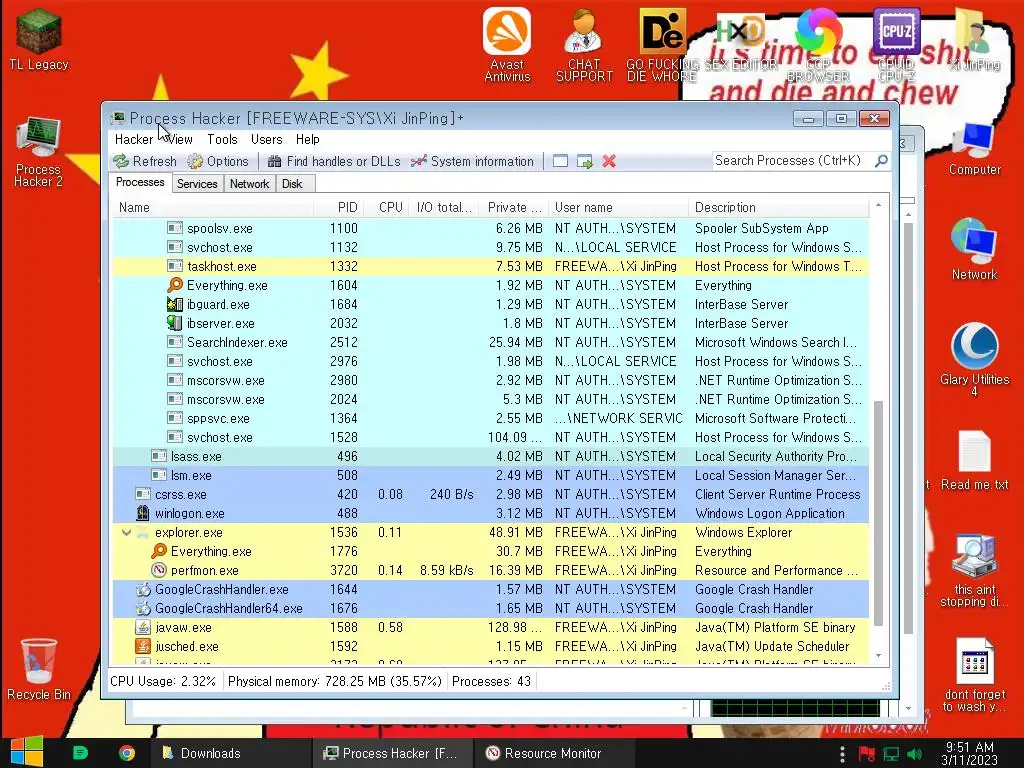1024x768 pixels.
Task: Open the CHAT SUPPORT desktop icon
Action: click(x=584, y=44)
